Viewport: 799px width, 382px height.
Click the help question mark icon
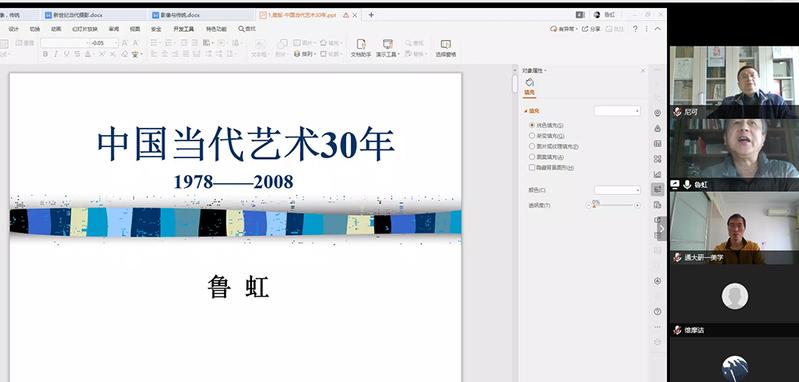[635, 29]
